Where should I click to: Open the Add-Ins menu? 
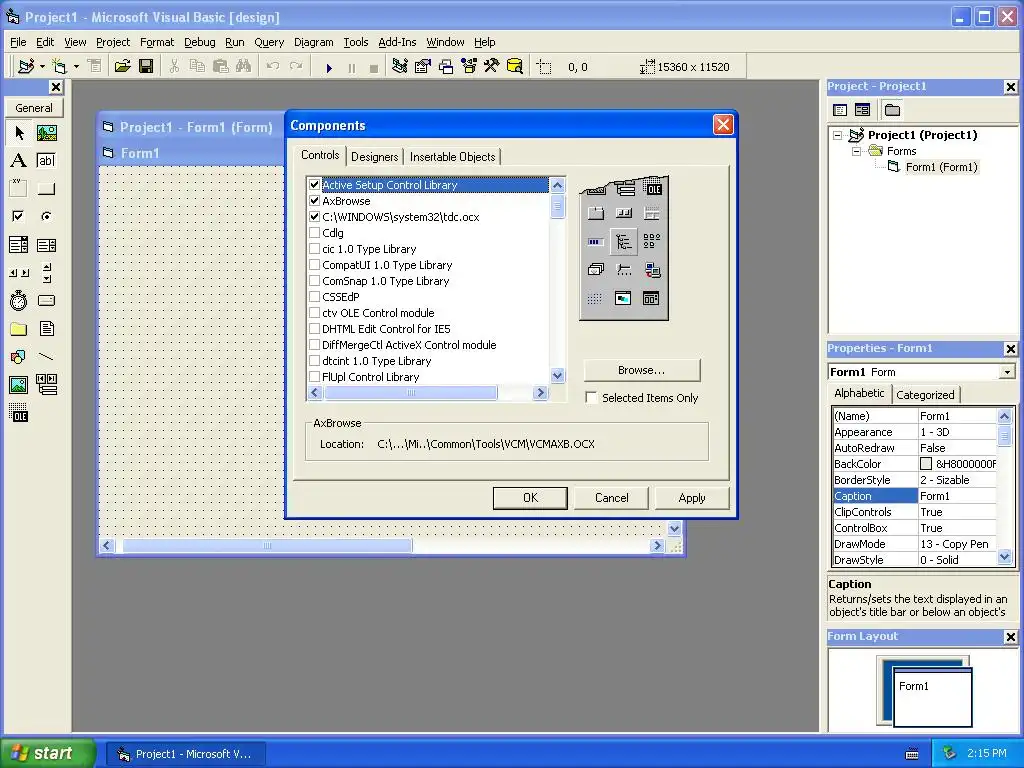[397, 42]
